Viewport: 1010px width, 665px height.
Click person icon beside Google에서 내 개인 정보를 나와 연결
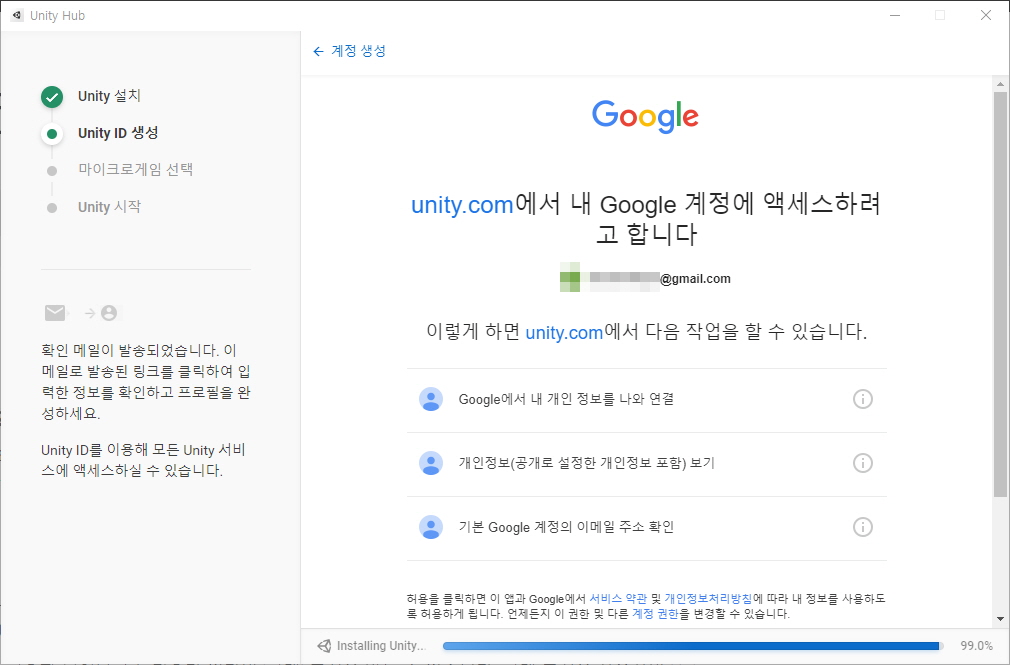coord(431,399)
